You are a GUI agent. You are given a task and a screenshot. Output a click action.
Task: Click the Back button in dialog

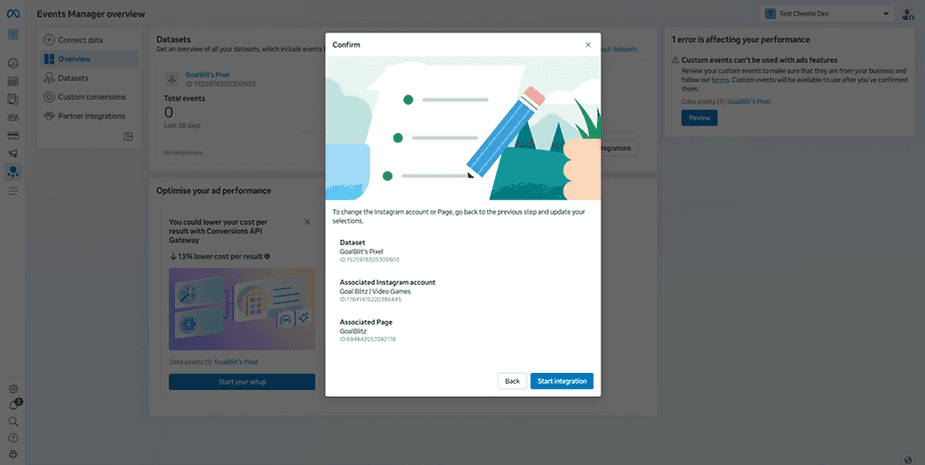point(512,381)
